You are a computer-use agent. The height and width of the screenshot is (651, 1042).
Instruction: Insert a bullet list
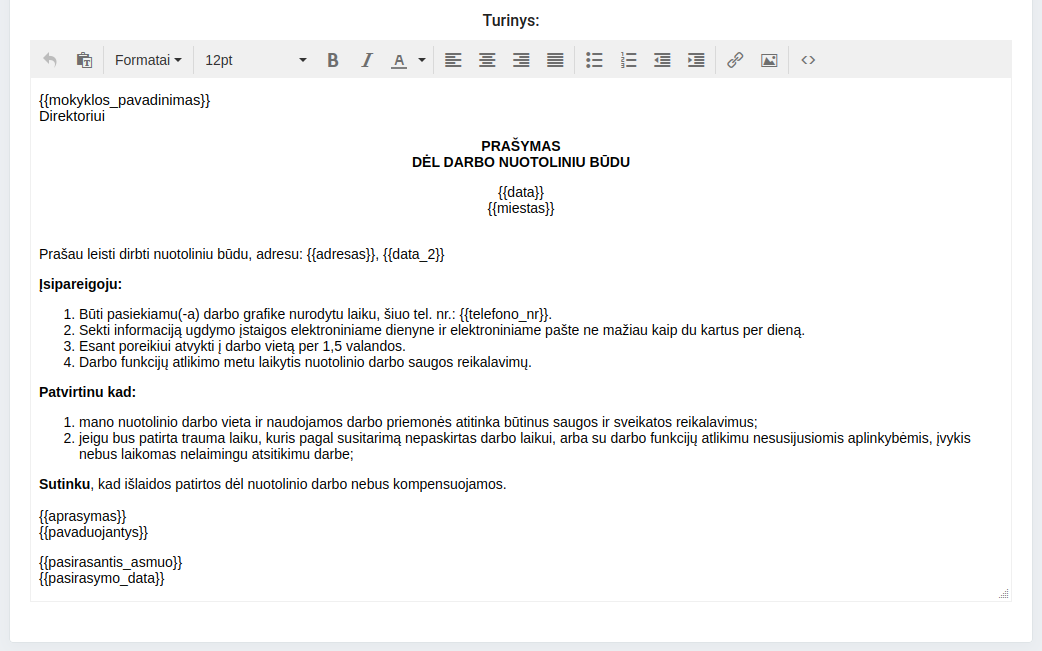pos(594,60)
